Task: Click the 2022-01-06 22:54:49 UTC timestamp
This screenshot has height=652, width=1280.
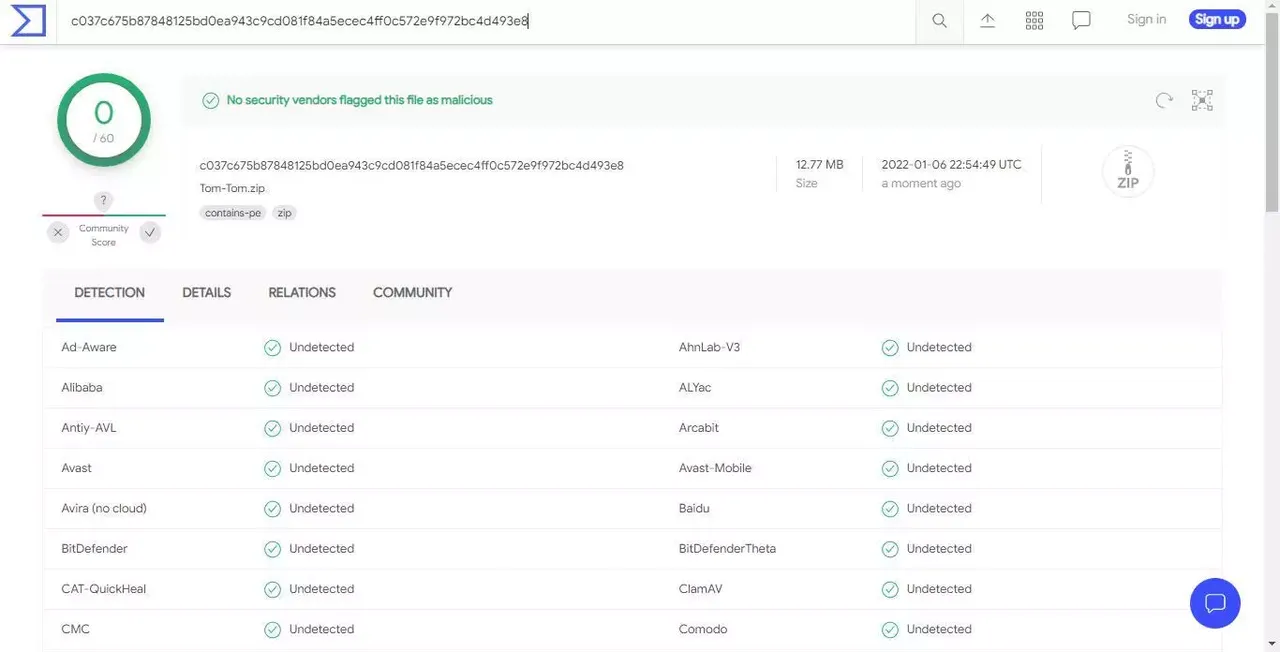Action: [952, 165]
